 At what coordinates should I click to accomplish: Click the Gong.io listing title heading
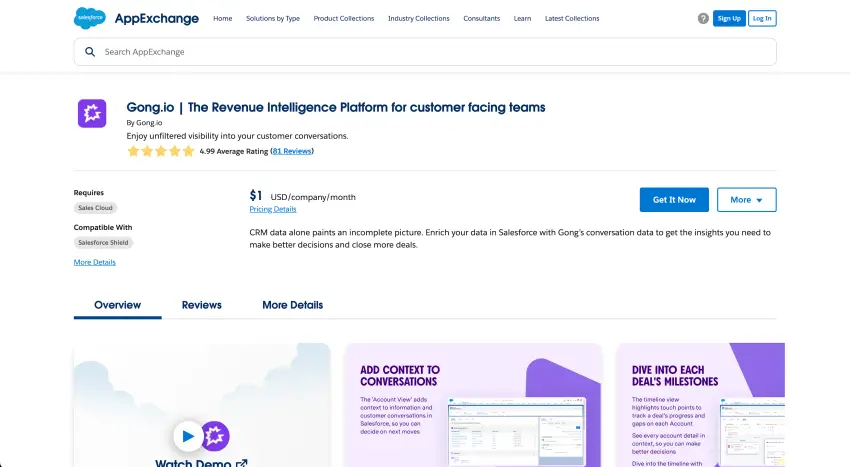click(x=336, y=107)
